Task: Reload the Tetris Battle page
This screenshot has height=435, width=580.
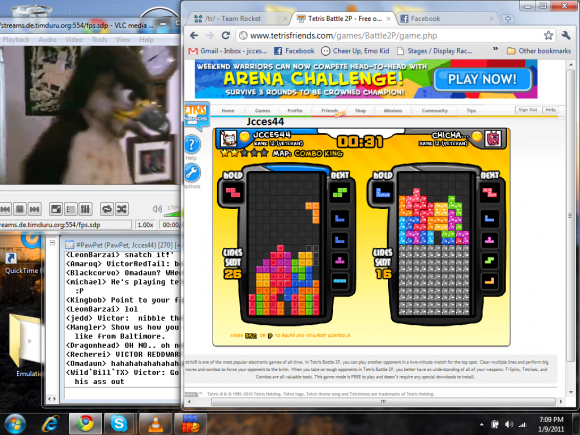Action: click(x=226, y=36)
